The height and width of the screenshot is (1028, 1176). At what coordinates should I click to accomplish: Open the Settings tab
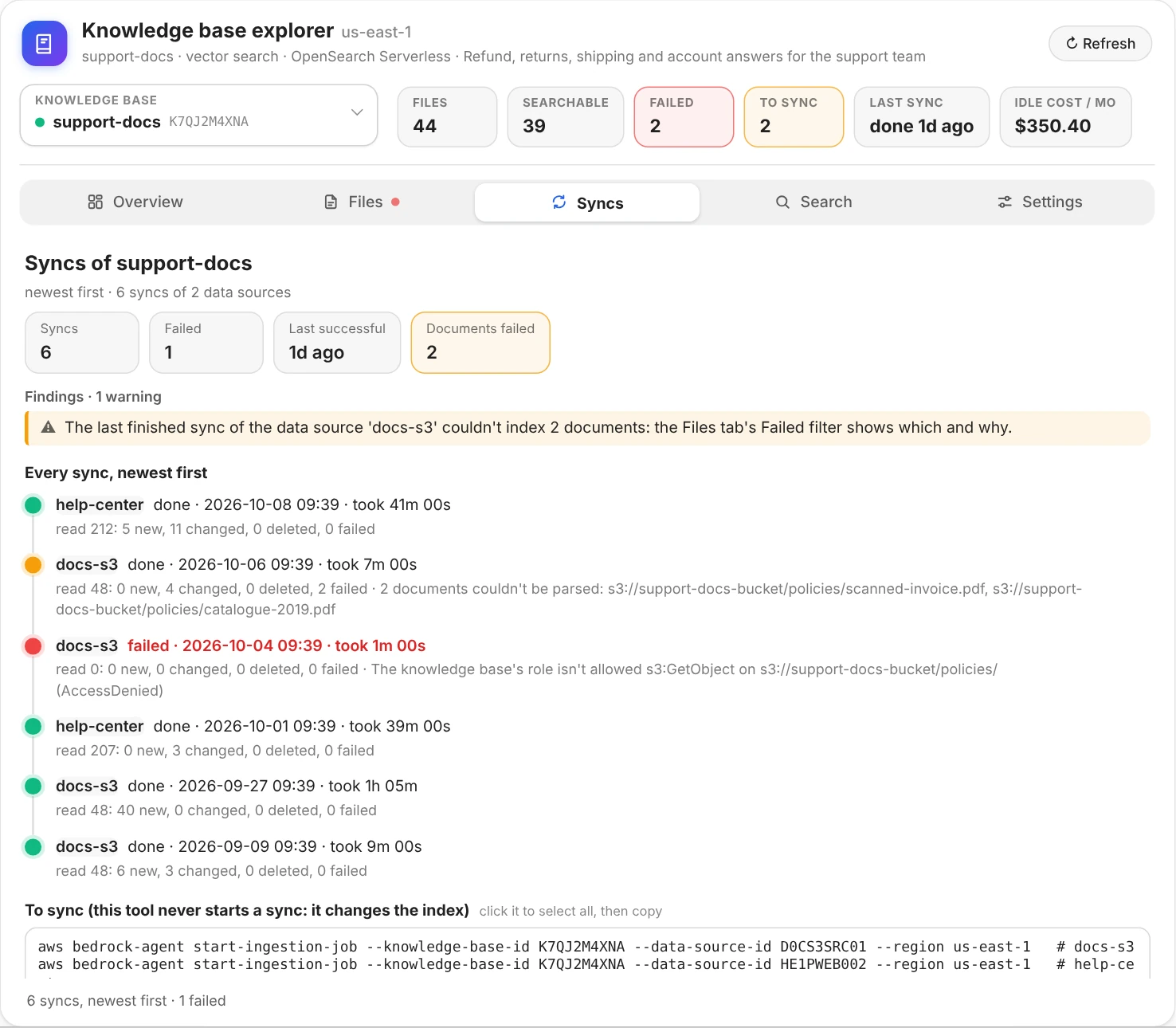(1040, 202)
